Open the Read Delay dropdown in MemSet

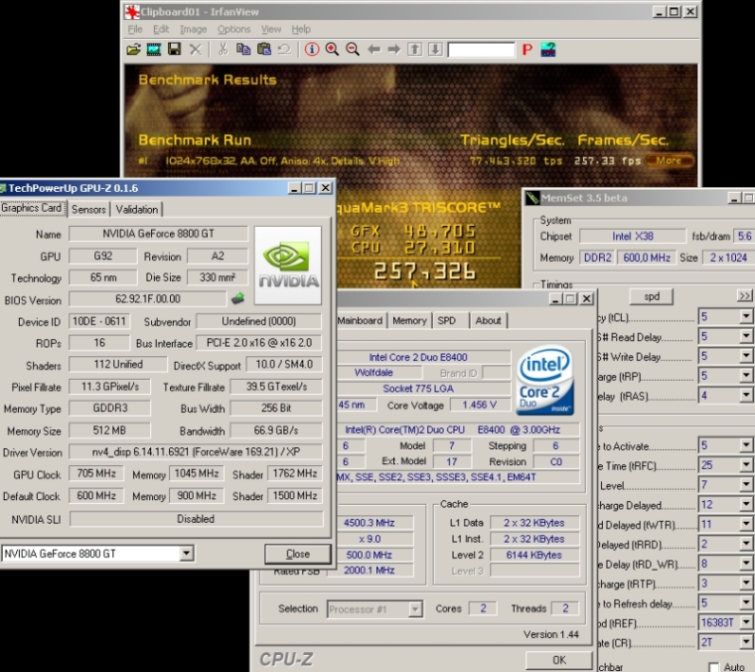(746, 336)
